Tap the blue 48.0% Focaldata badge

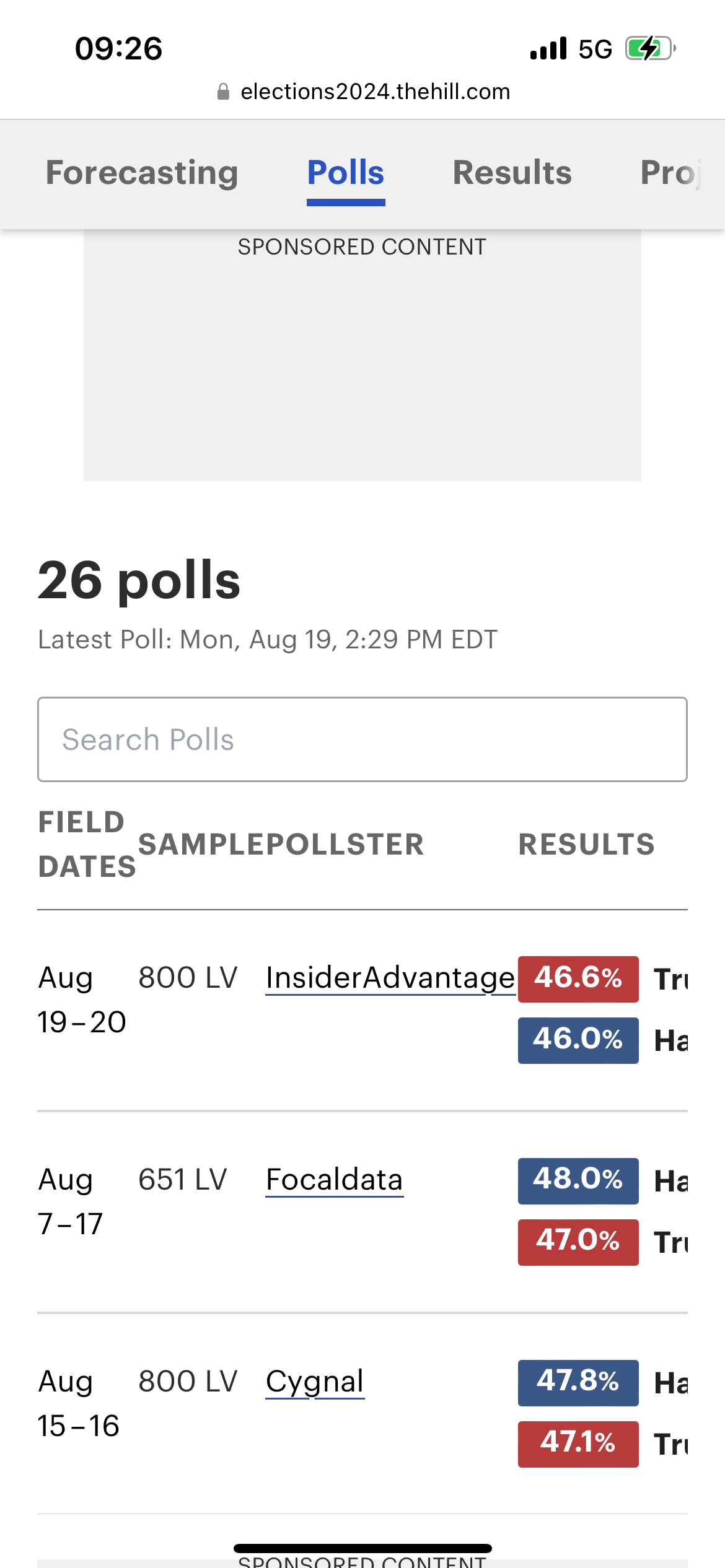click(578, 1181)
